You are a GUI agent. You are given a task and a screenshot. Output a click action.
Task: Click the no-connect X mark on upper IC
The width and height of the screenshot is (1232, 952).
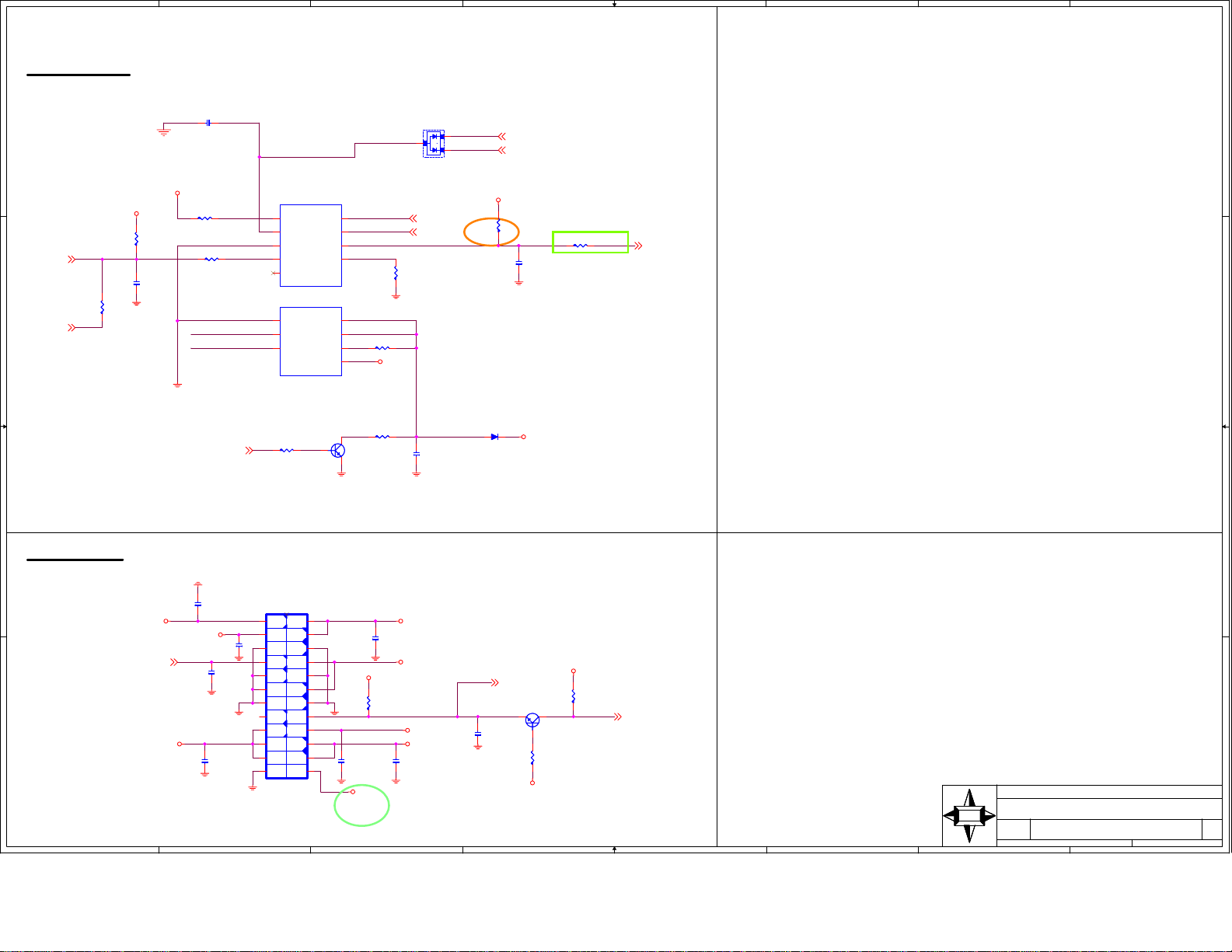[273, 273]
